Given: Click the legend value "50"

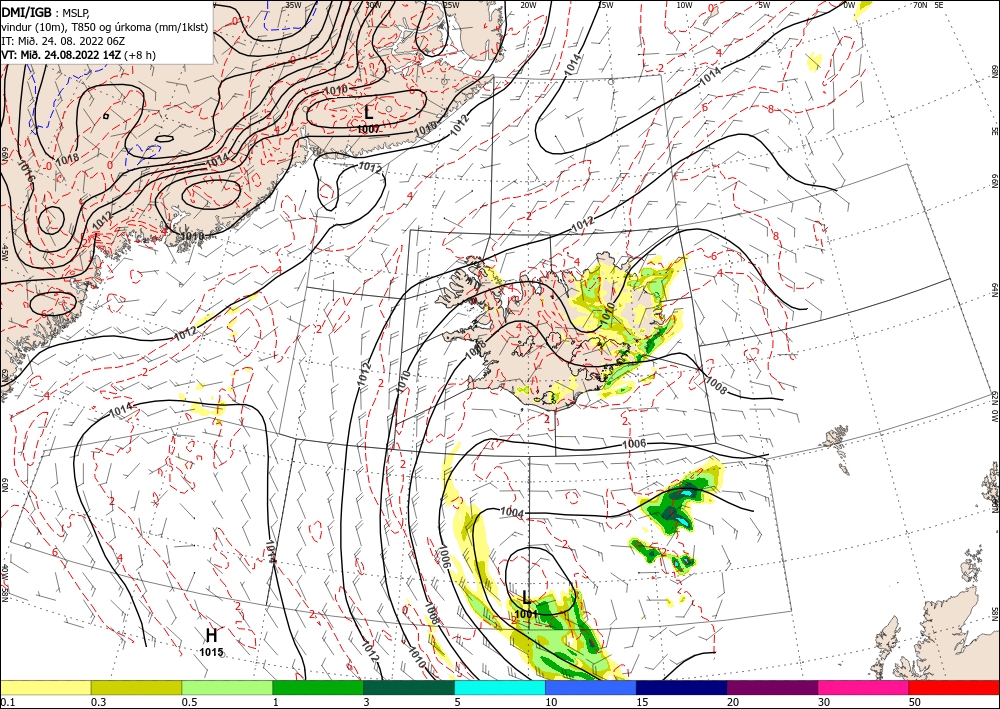Looking at the screenshot, I should point(915,702).
